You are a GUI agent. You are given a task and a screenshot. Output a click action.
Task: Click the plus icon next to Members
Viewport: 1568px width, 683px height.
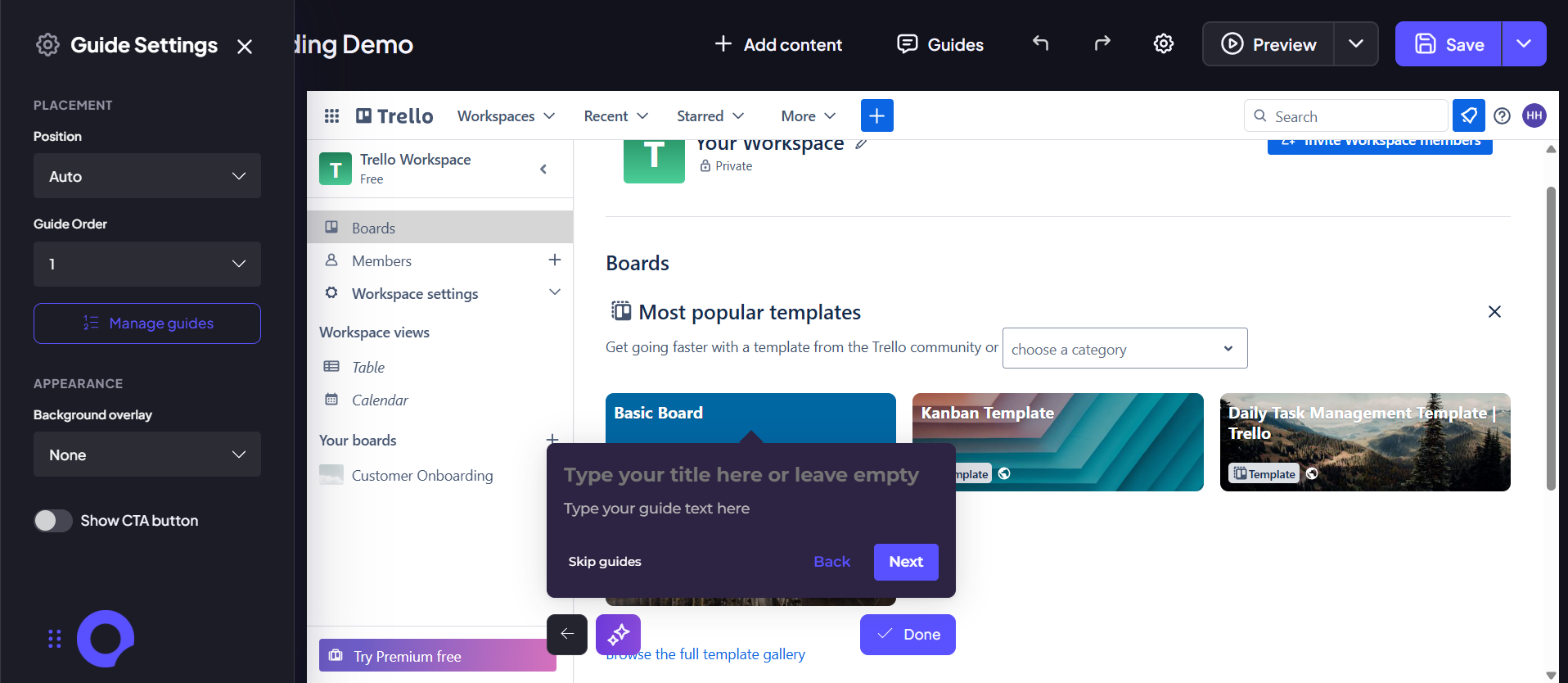(554, 260)
